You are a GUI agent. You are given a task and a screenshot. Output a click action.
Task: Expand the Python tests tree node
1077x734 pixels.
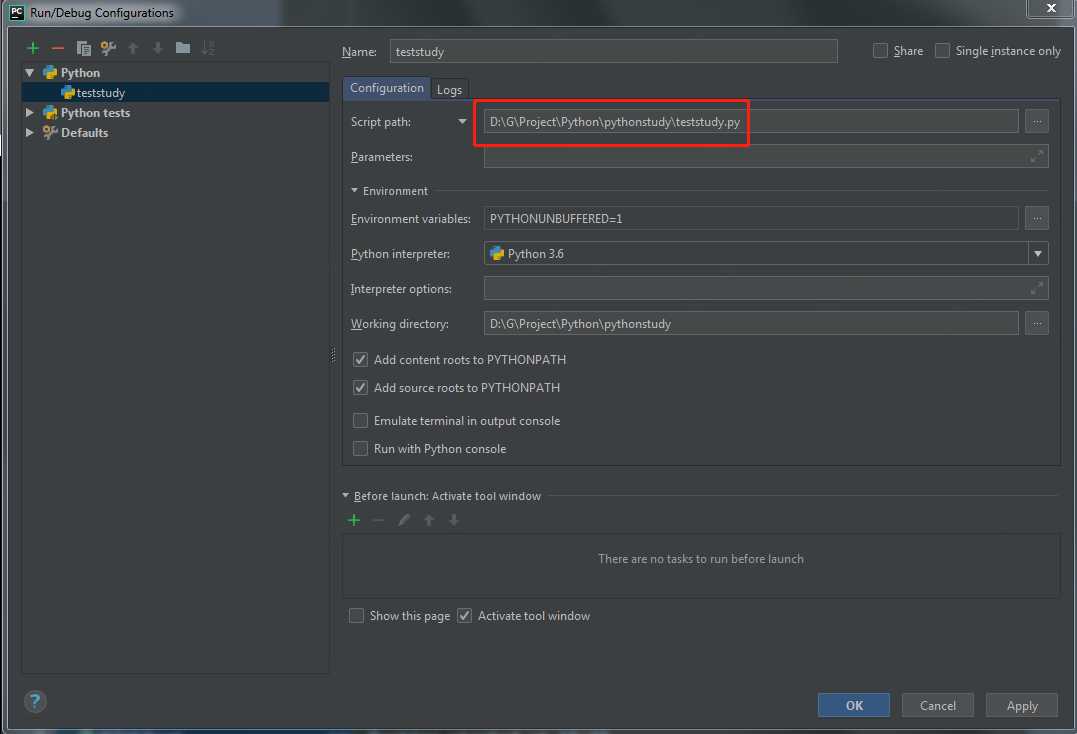(x=30, y=112)
